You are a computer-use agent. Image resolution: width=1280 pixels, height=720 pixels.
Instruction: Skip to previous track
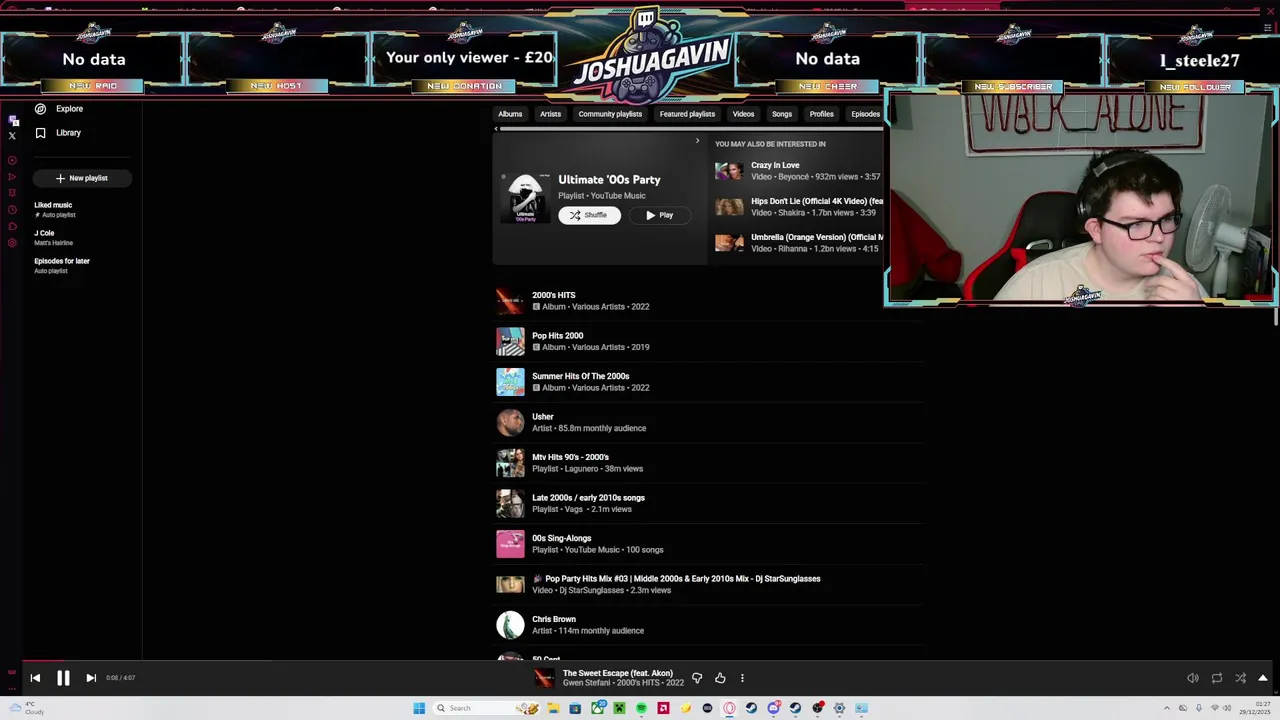point(35,678)
